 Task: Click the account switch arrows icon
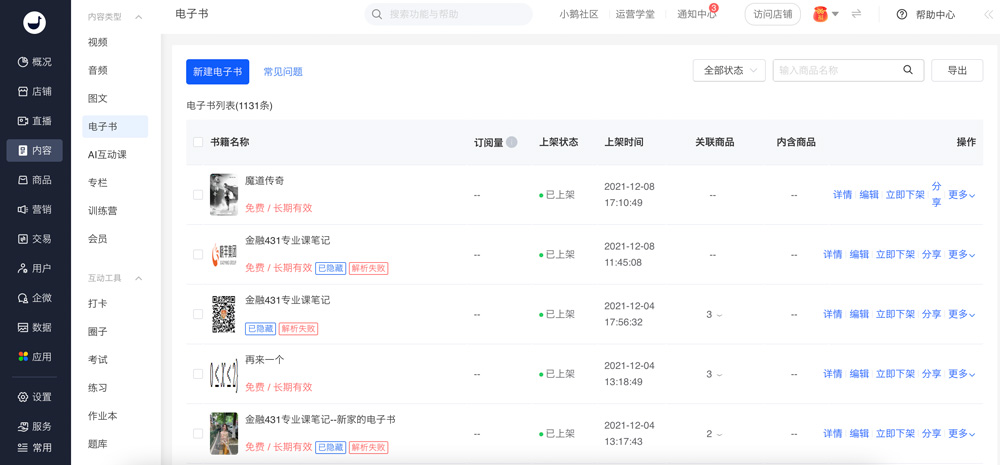pos(856,14)
